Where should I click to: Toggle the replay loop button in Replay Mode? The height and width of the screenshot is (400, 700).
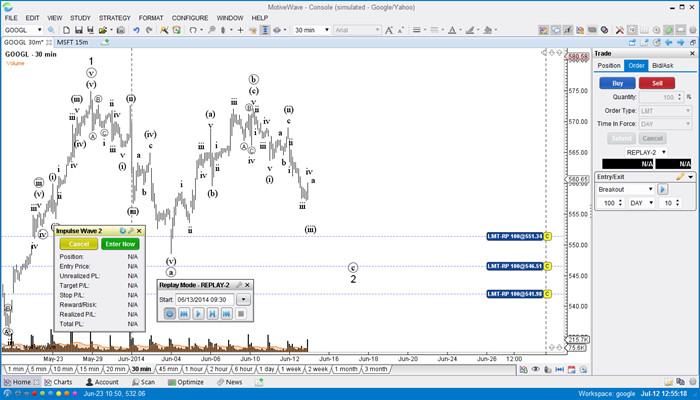tap(170, 313)
